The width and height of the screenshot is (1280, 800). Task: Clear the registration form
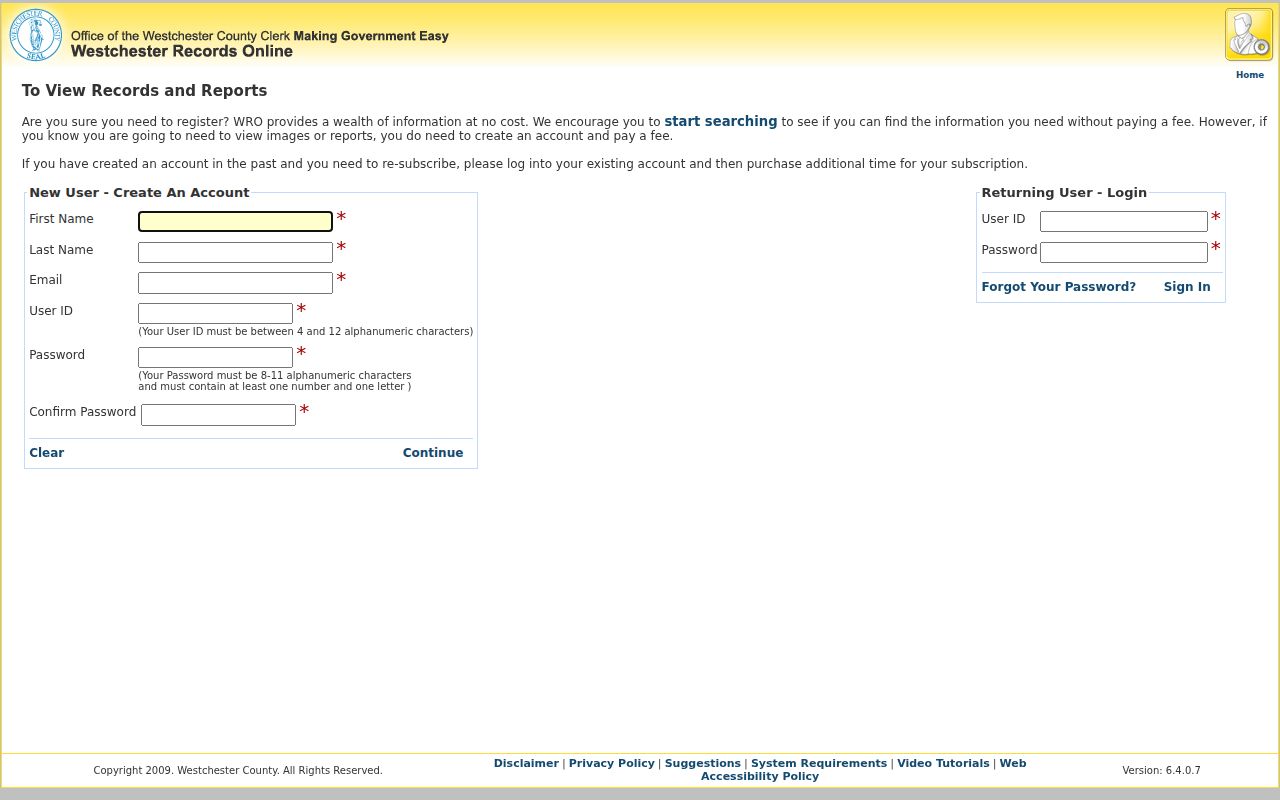(x=47, y=453)
